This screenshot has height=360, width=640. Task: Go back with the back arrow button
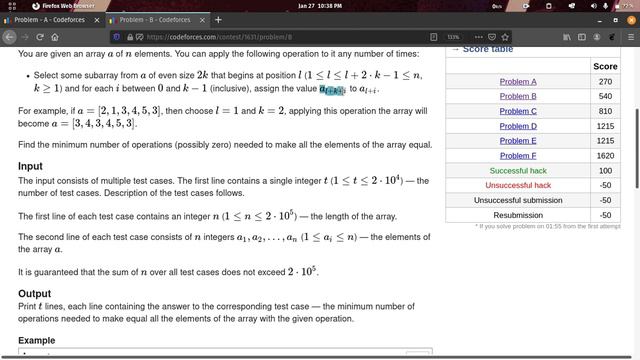pos(9,37)
